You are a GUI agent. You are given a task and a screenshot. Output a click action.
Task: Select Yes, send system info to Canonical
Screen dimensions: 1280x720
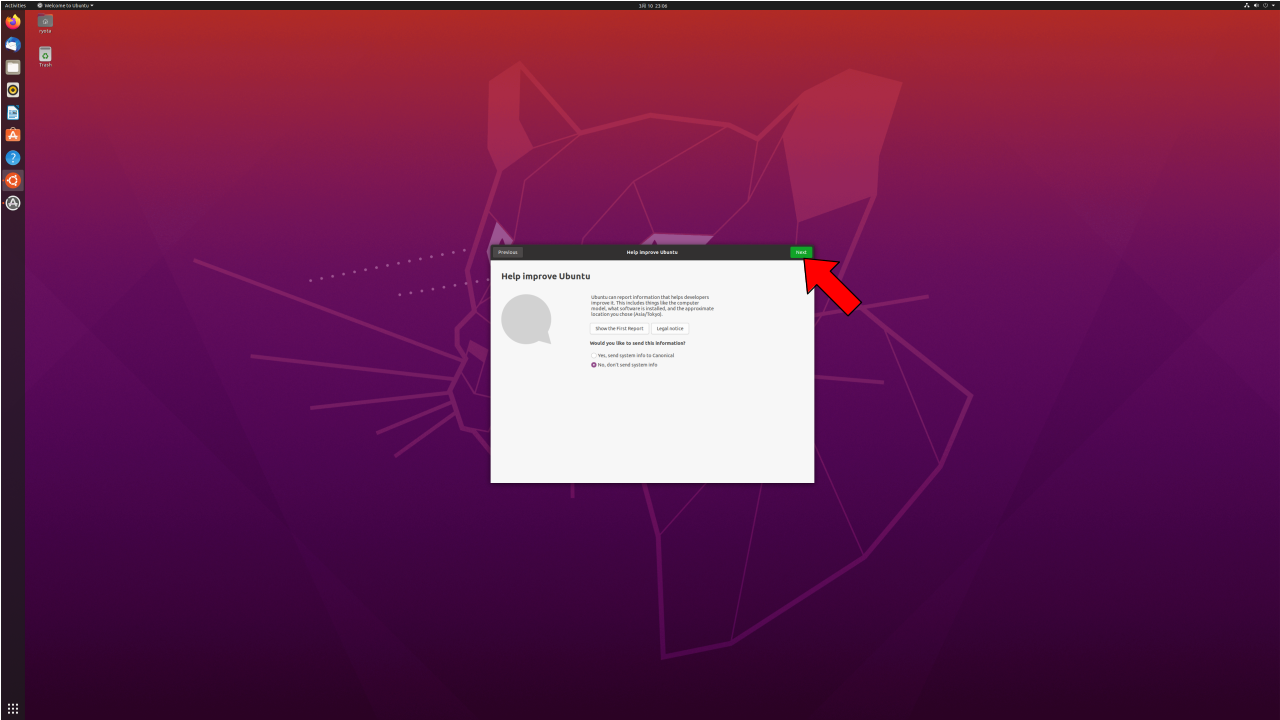click(632, 355)
